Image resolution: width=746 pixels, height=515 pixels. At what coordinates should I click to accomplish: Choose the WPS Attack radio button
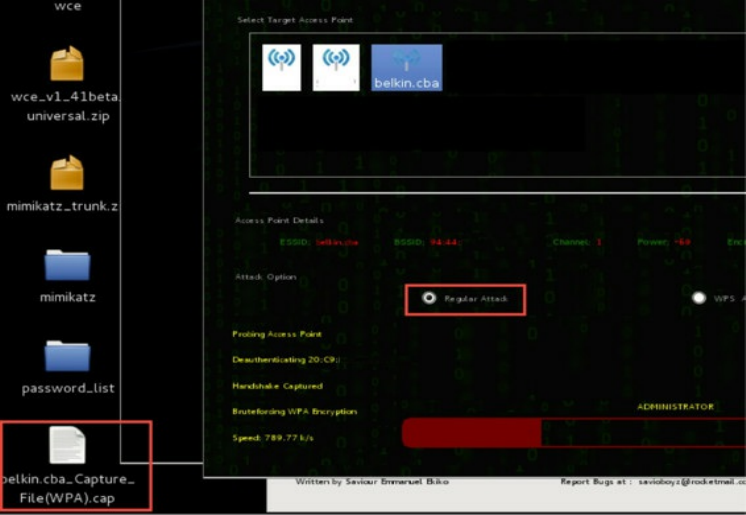tap(698, 298)
